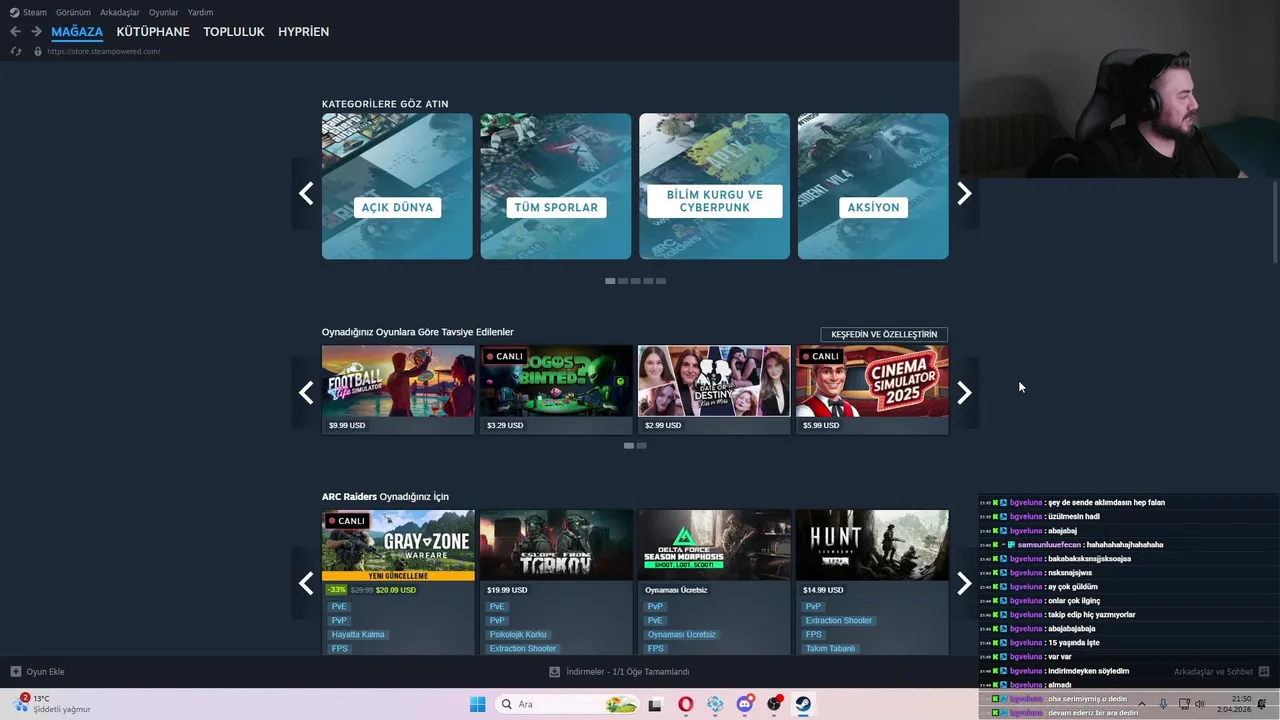1280x720 pixels.
Task: Click the Steam taskbar icon
Action: point(803,704)
